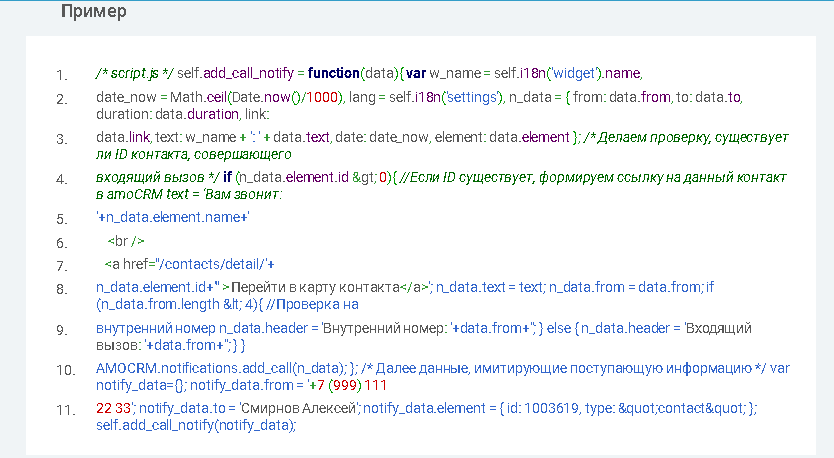
Task: Click the "(999)" phone number part
Action: [x=345, y=385]
